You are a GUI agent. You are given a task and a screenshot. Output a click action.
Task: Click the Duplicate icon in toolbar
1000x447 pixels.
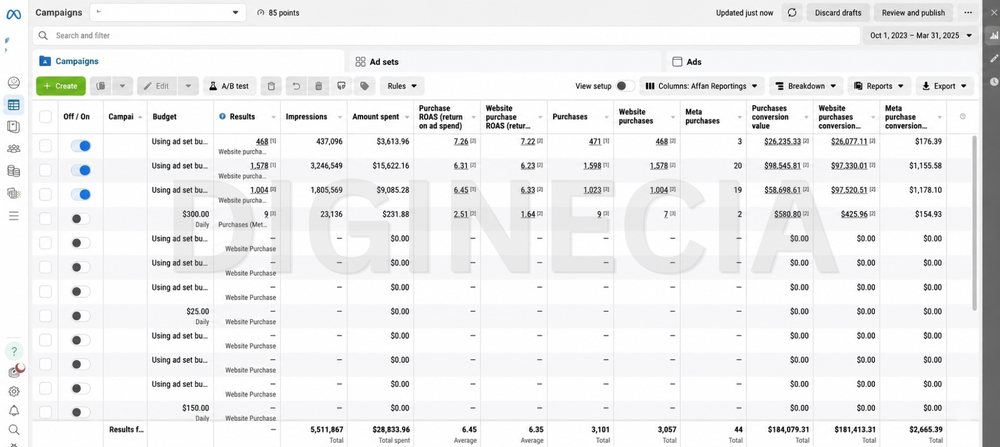click(x=102, y=86)
